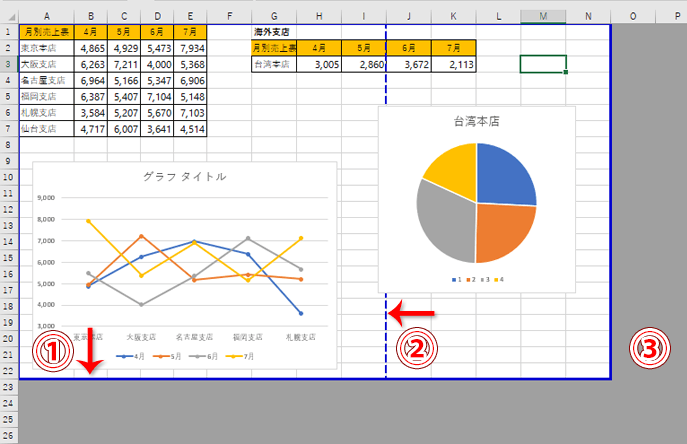Select column A header

point(46,16)
